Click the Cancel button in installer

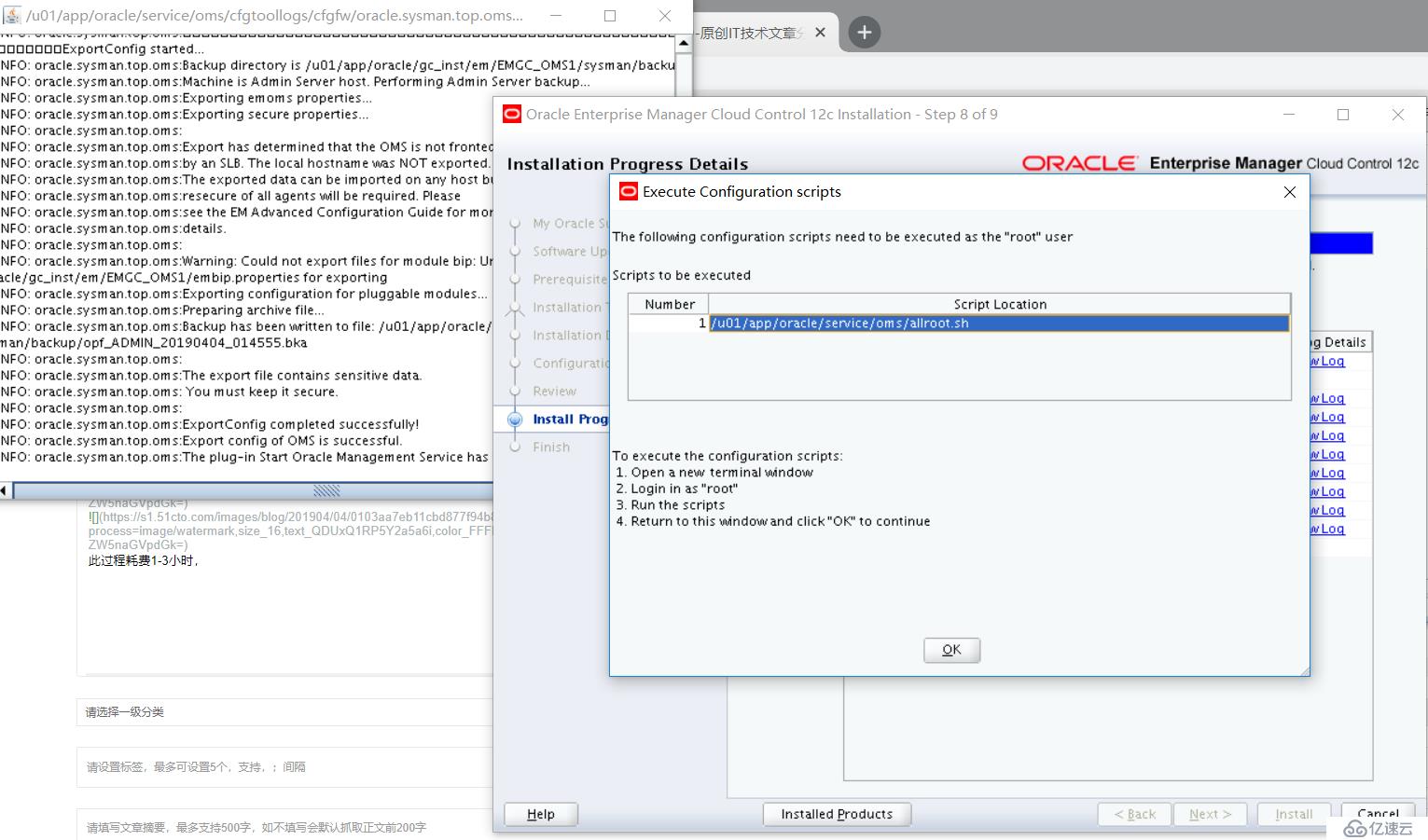click(x=1378, y=814)
